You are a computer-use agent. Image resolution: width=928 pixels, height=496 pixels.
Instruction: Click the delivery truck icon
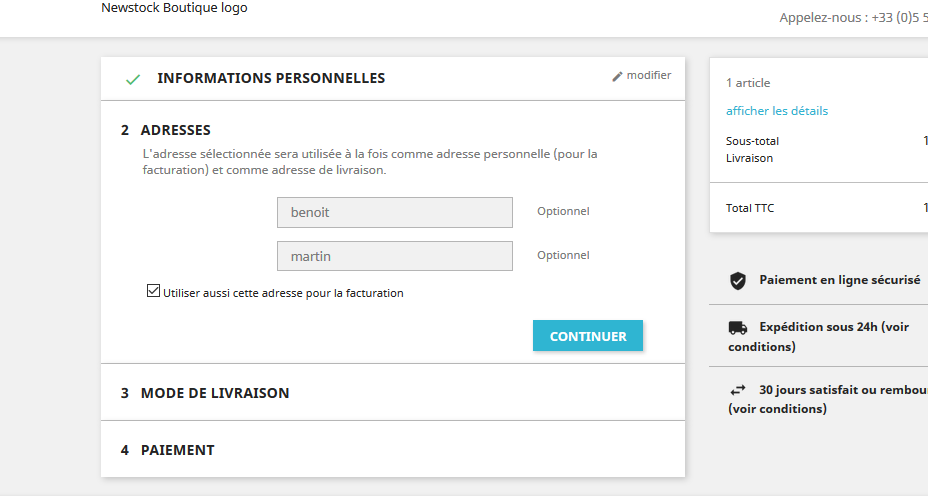tap(738, 327)
